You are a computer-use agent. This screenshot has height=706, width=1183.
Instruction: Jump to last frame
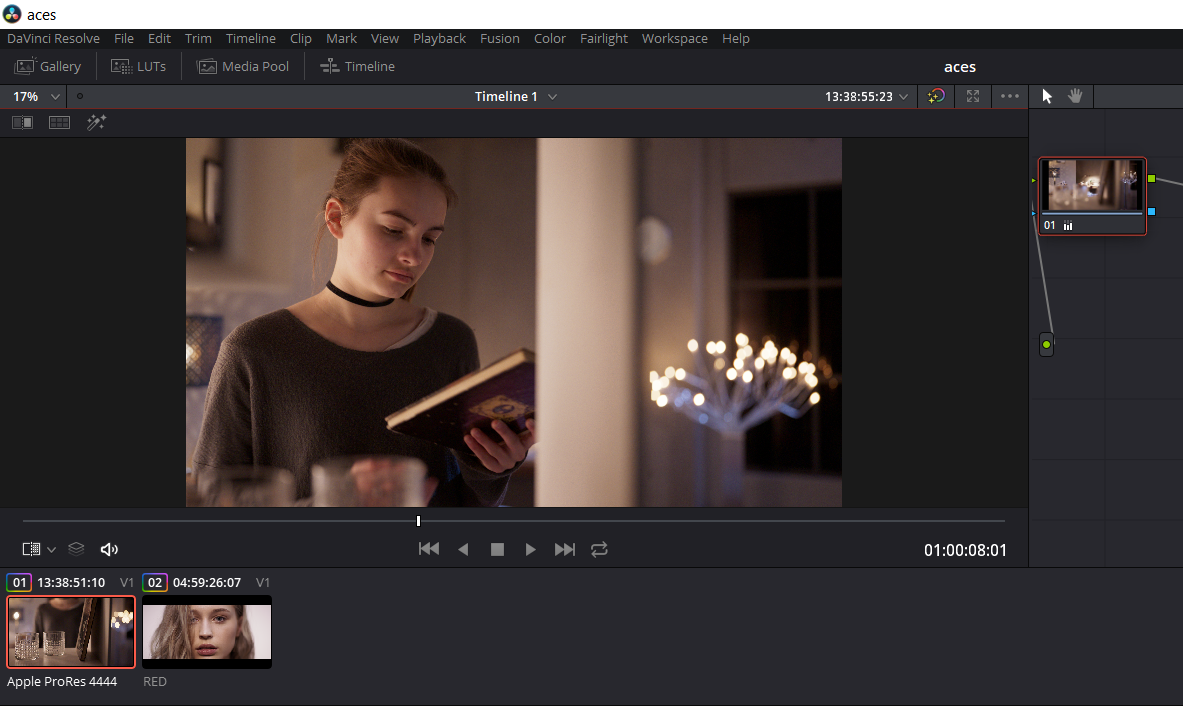(564, 549)
